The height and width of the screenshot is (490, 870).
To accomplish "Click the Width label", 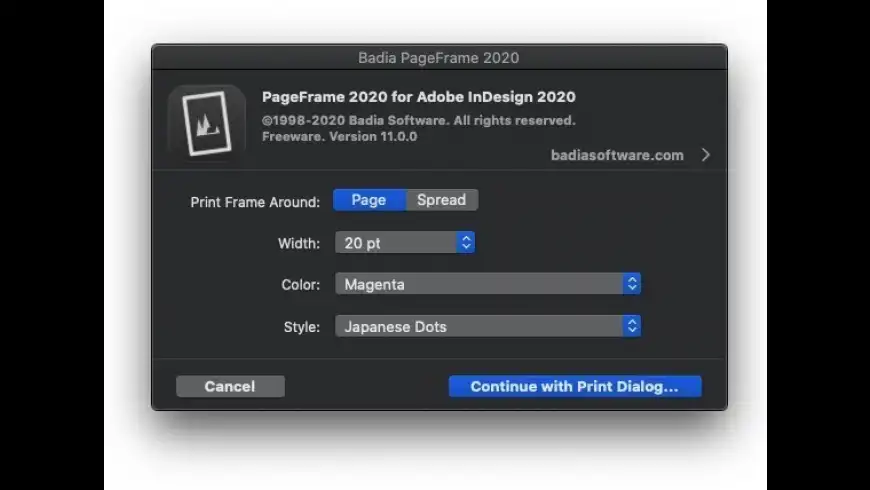I will pos(299,243).
